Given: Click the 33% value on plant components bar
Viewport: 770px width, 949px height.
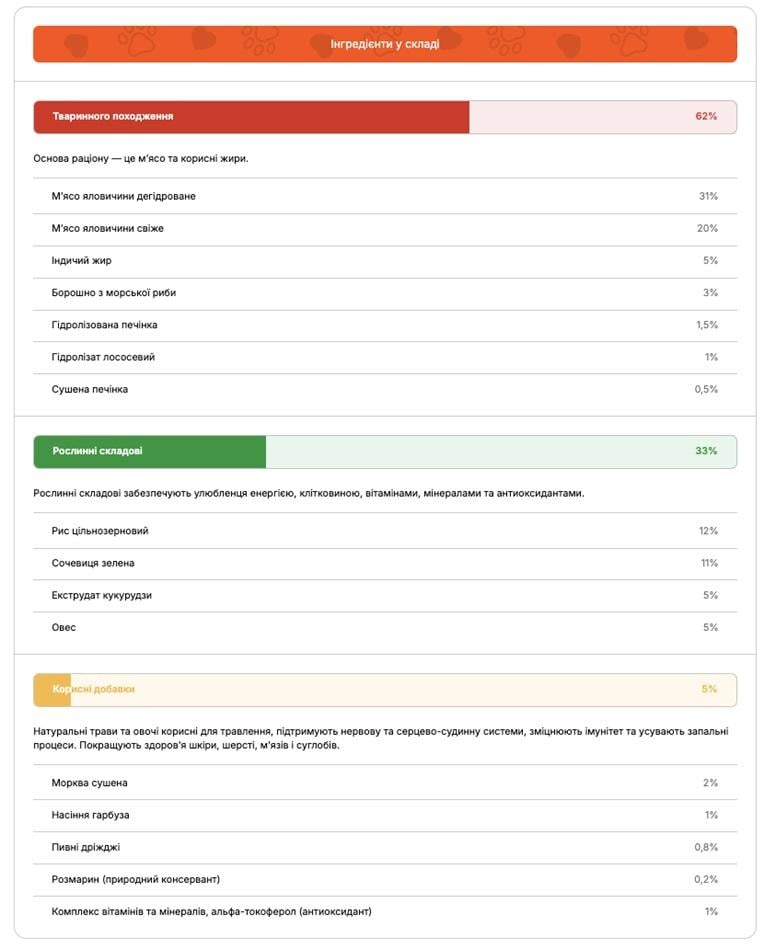Looking at the screenshot, I should [706, 452].
